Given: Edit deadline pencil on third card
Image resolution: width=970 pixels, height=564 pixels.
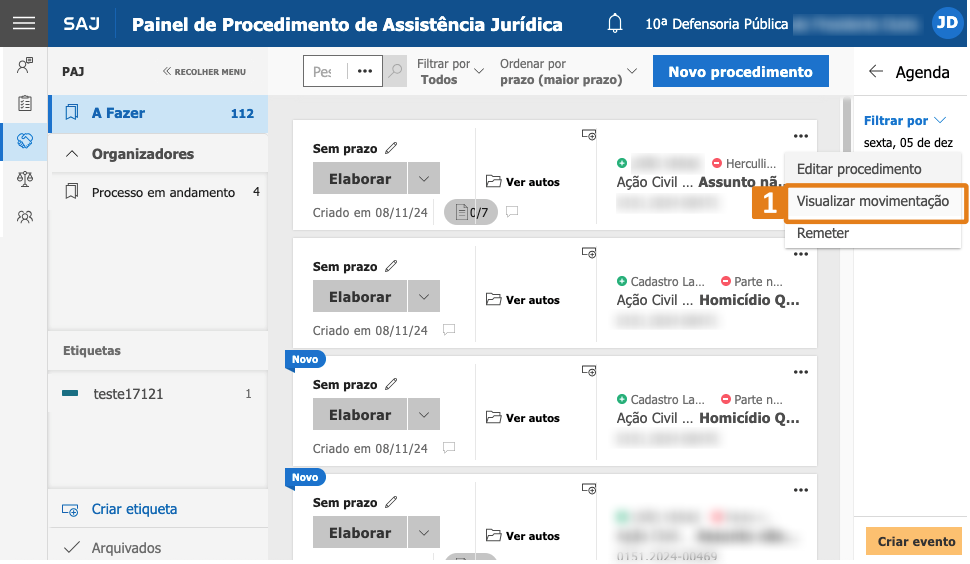Looking at the screenshot, I should (x=391, y=385).
